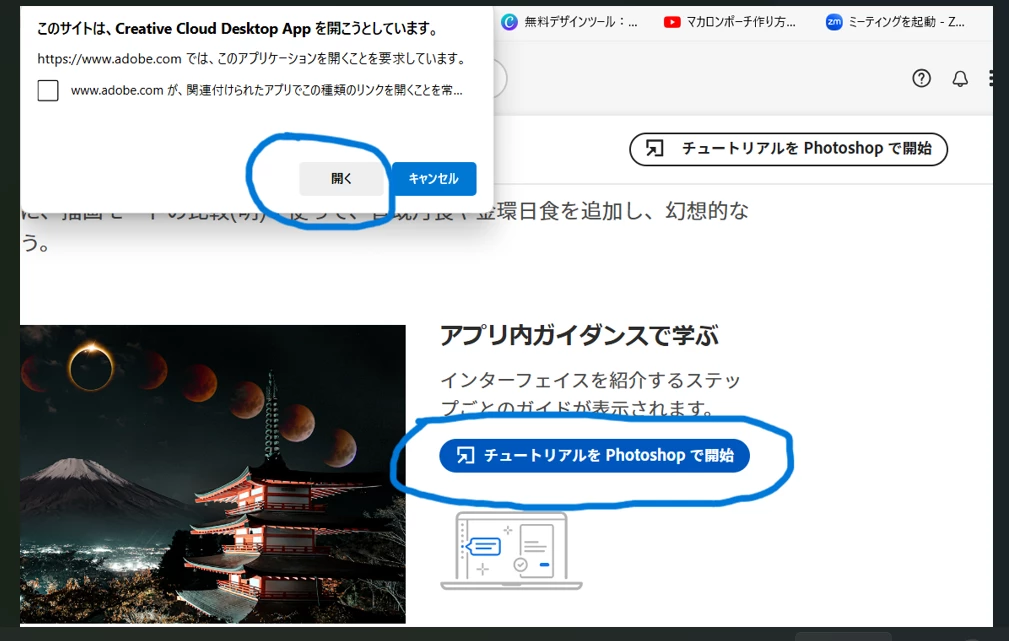Screen dimensions: 1009x641
Task: Click the キャンセル button in the dialog
Action: coord(434,178)
